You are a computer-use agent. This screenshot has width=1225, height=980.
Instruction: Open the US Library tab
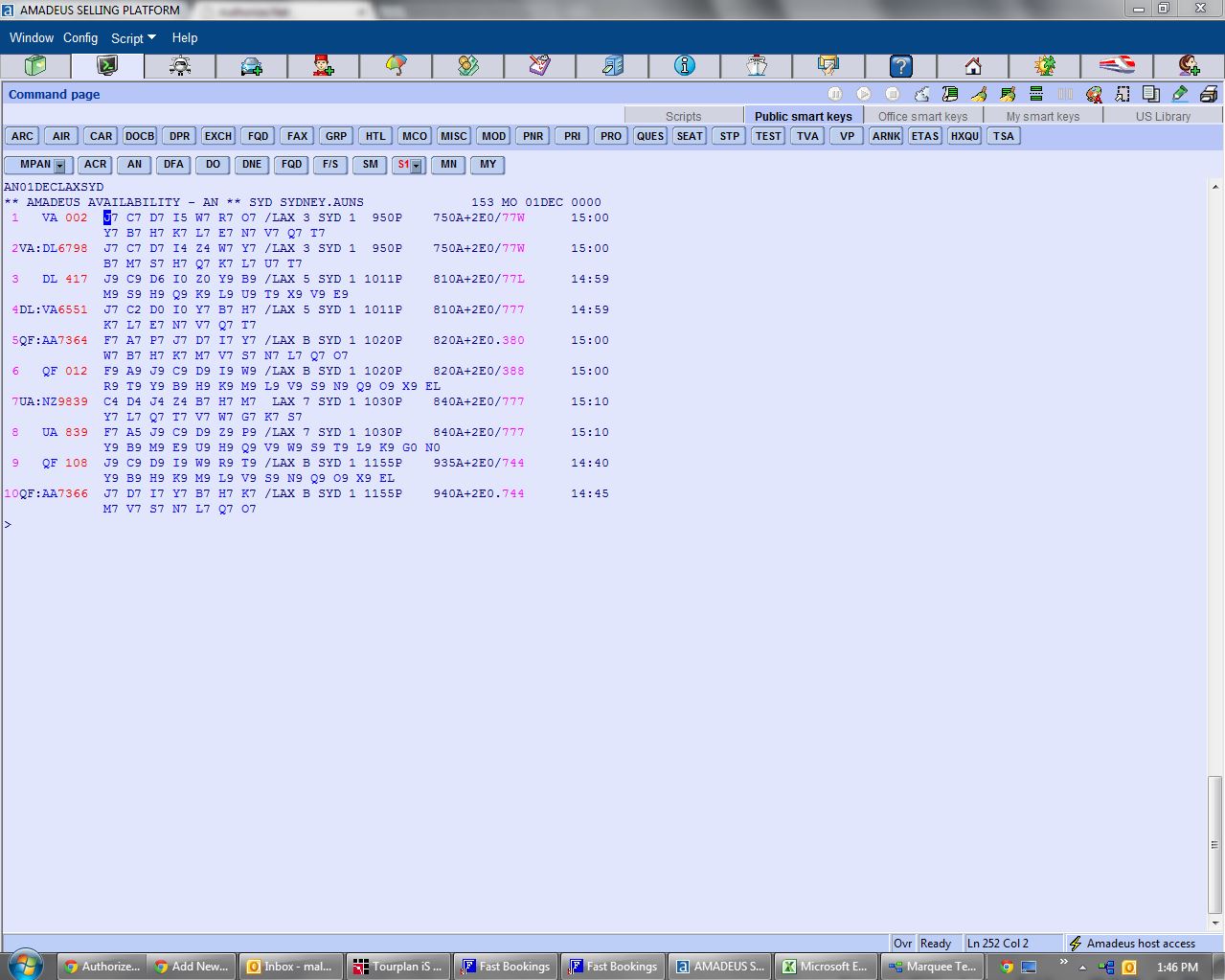pyautogui.click(x=1163, y=116)
